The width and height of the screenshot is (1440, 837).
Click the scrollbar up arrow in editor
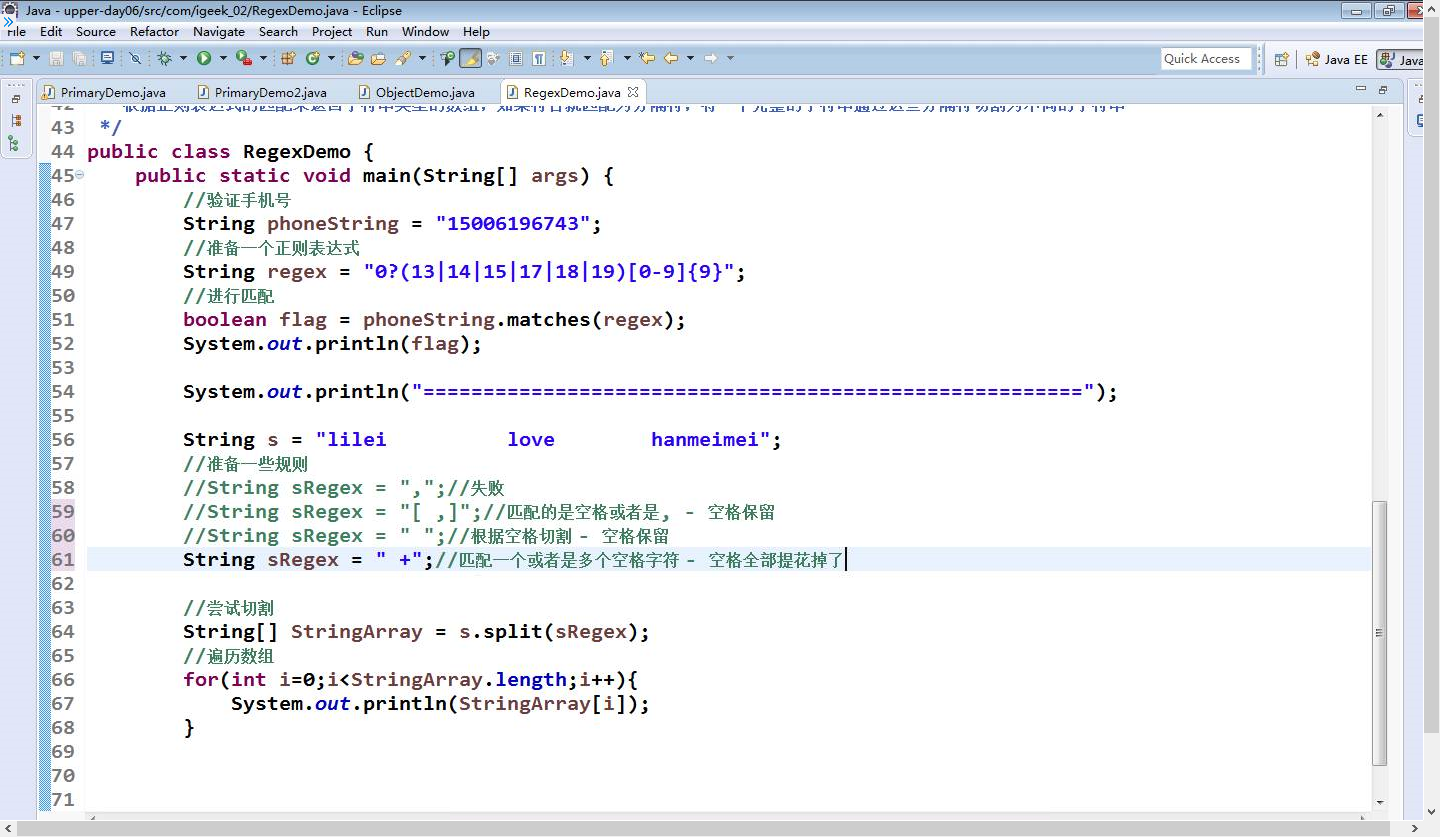tap(1380, 115)
